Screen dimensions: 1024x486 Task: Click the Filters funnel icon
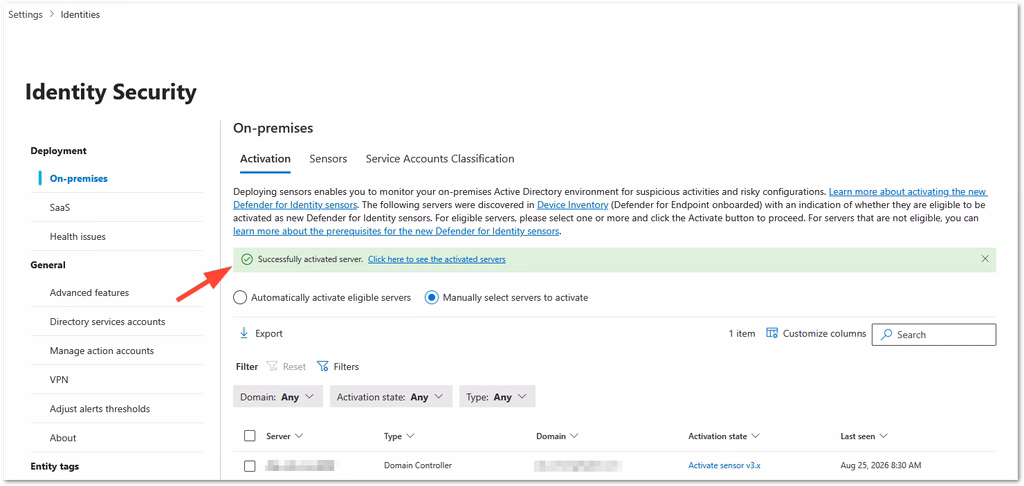click(322, 366)
